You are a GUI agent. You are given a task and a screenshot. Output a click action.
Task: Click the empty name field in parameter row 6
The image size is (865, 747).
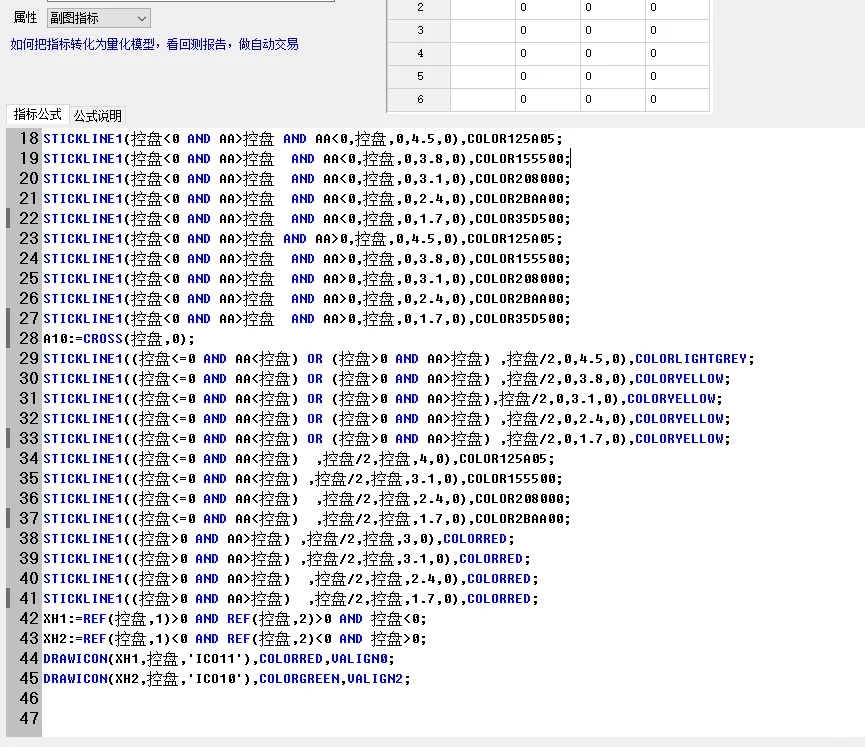tap(483, 99)
